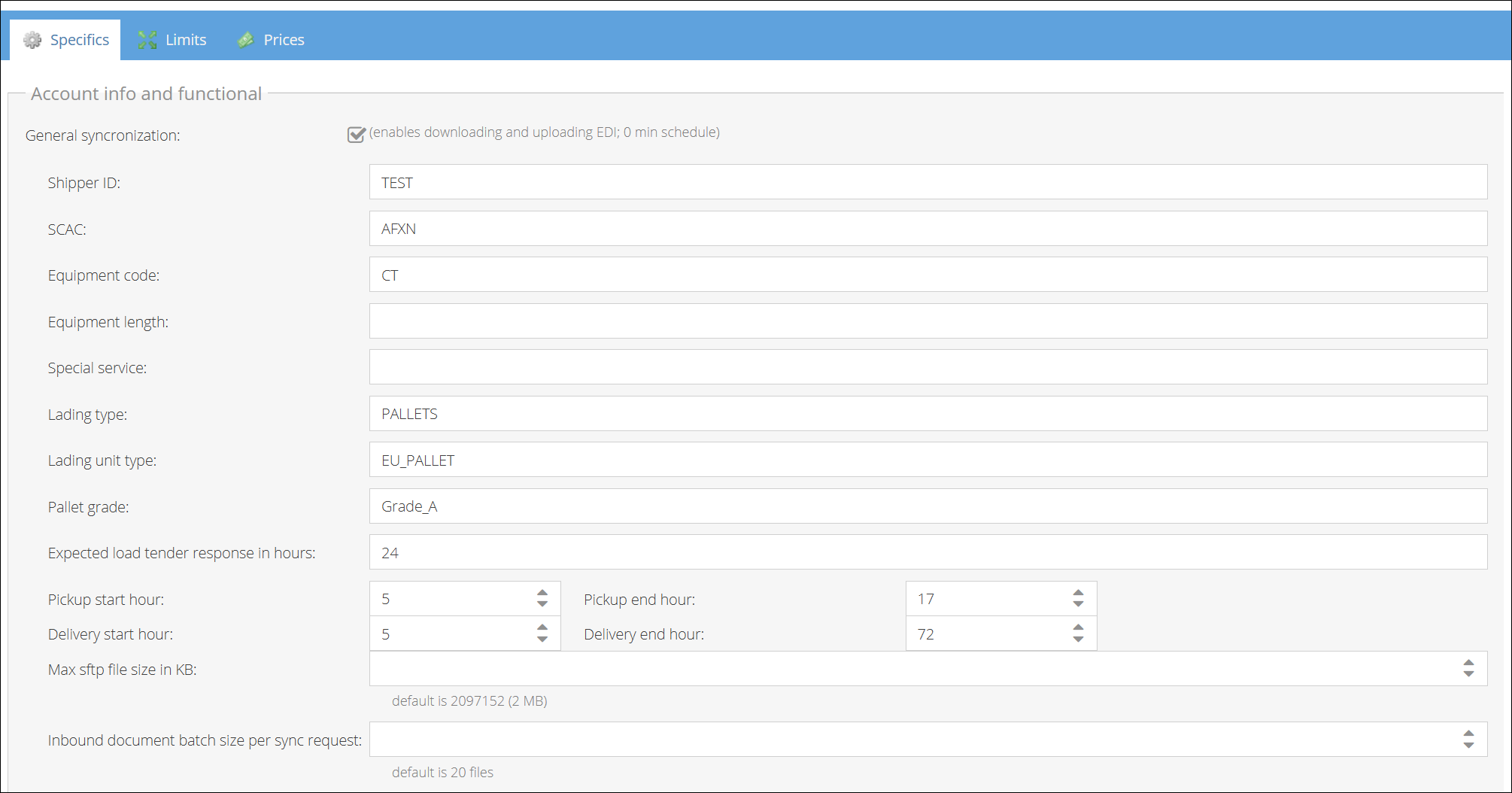Select the Pallet grade input field
This screenshot has height=793, width=1512.
click(928, 506)
